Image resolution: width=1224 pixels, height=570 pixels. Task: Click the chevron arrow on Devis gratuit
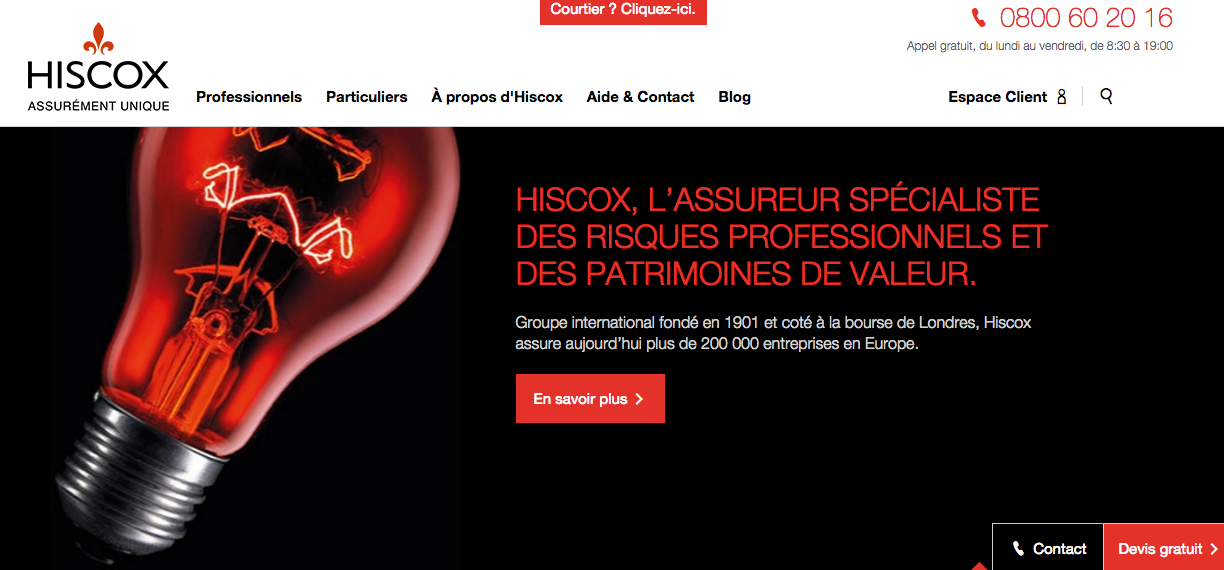tap(1213, 548)
